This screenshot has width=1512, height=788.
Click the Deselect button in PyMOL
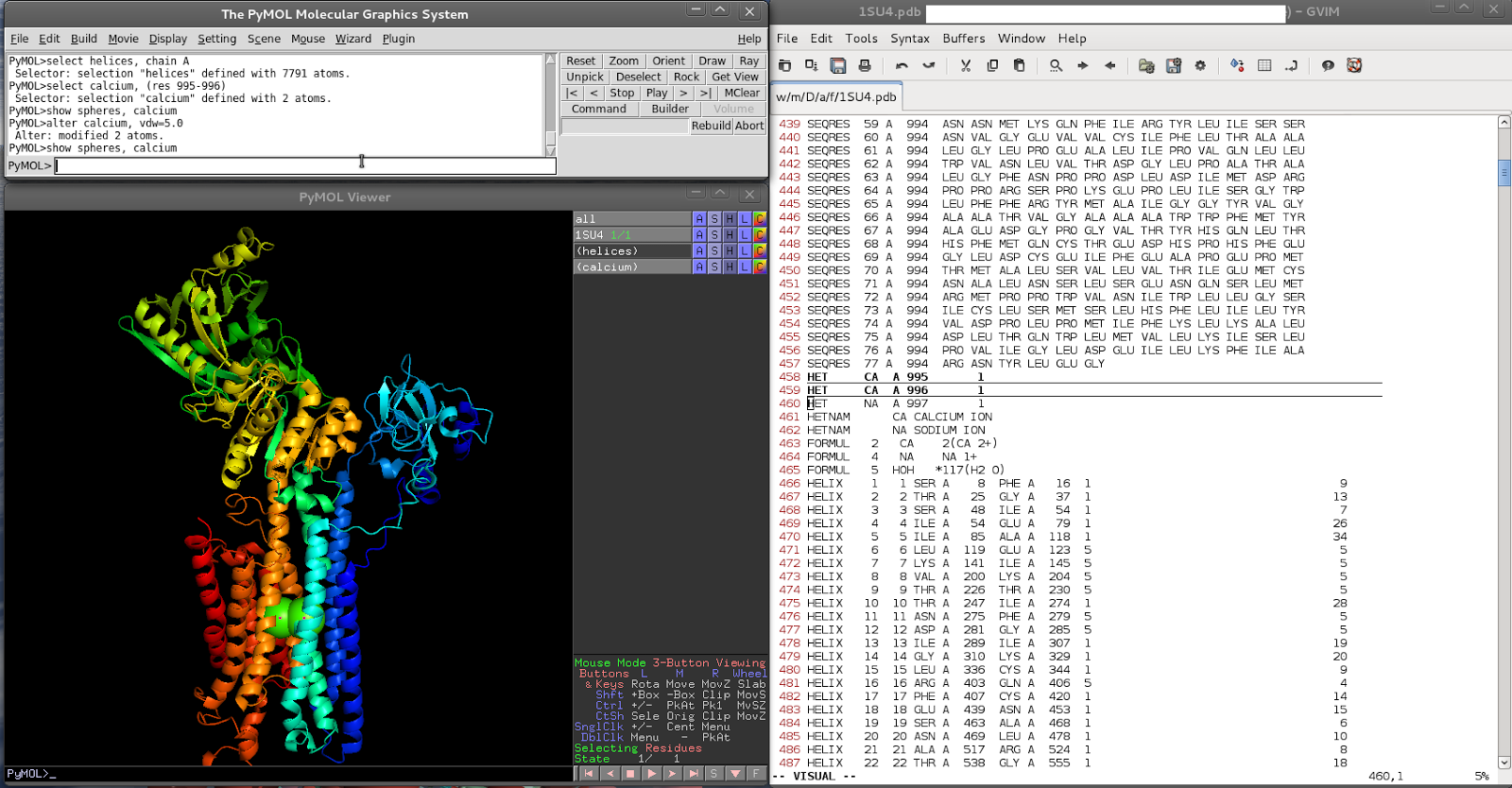639,77
